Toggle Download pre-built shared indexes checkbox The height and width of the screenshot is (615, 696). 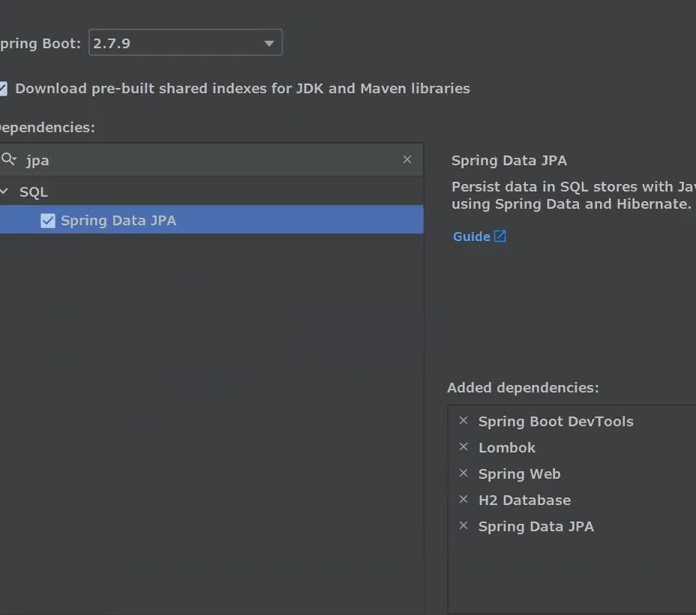3,88
